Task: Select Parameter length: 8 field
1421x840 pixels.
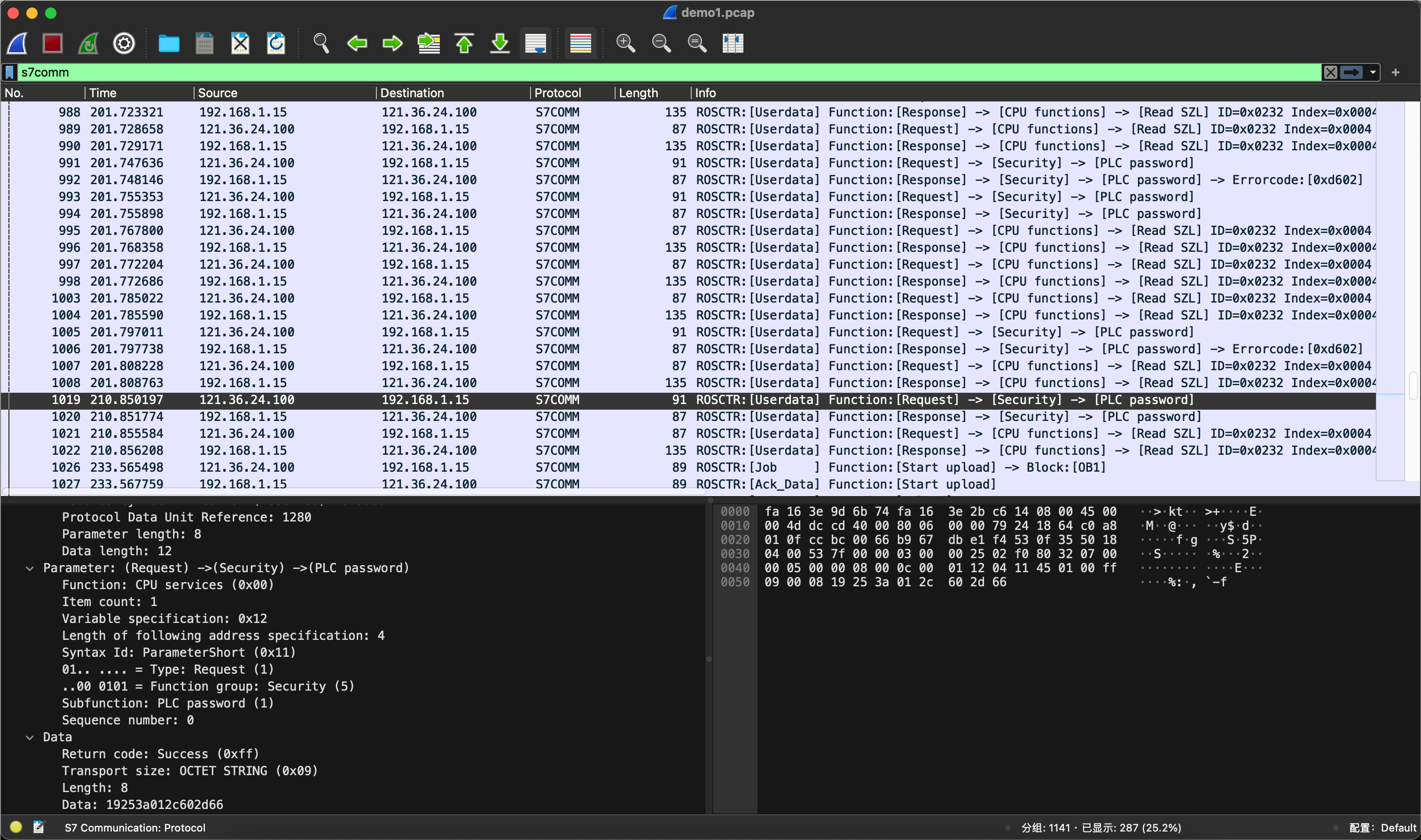Action: click(x=132, y=534)
